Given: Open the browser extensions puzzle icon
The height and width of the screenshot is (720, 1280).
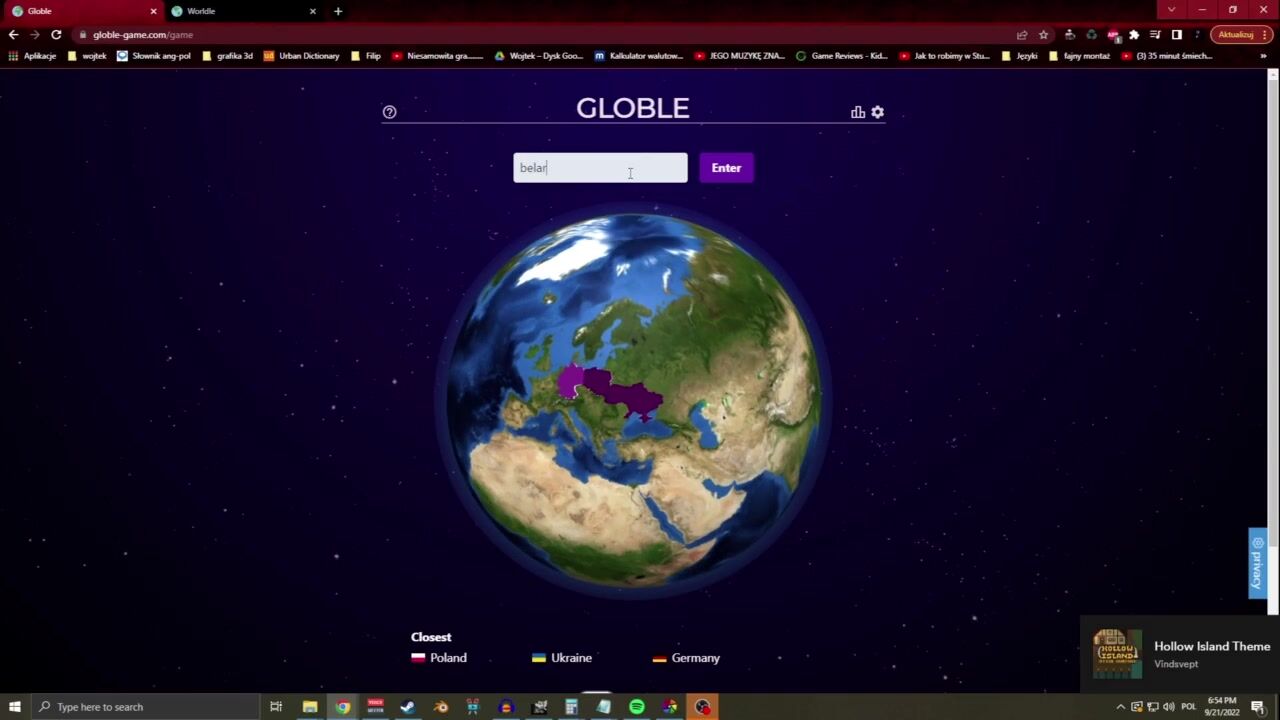Looking at the screenshot, I should click(x=1134, y=35).
